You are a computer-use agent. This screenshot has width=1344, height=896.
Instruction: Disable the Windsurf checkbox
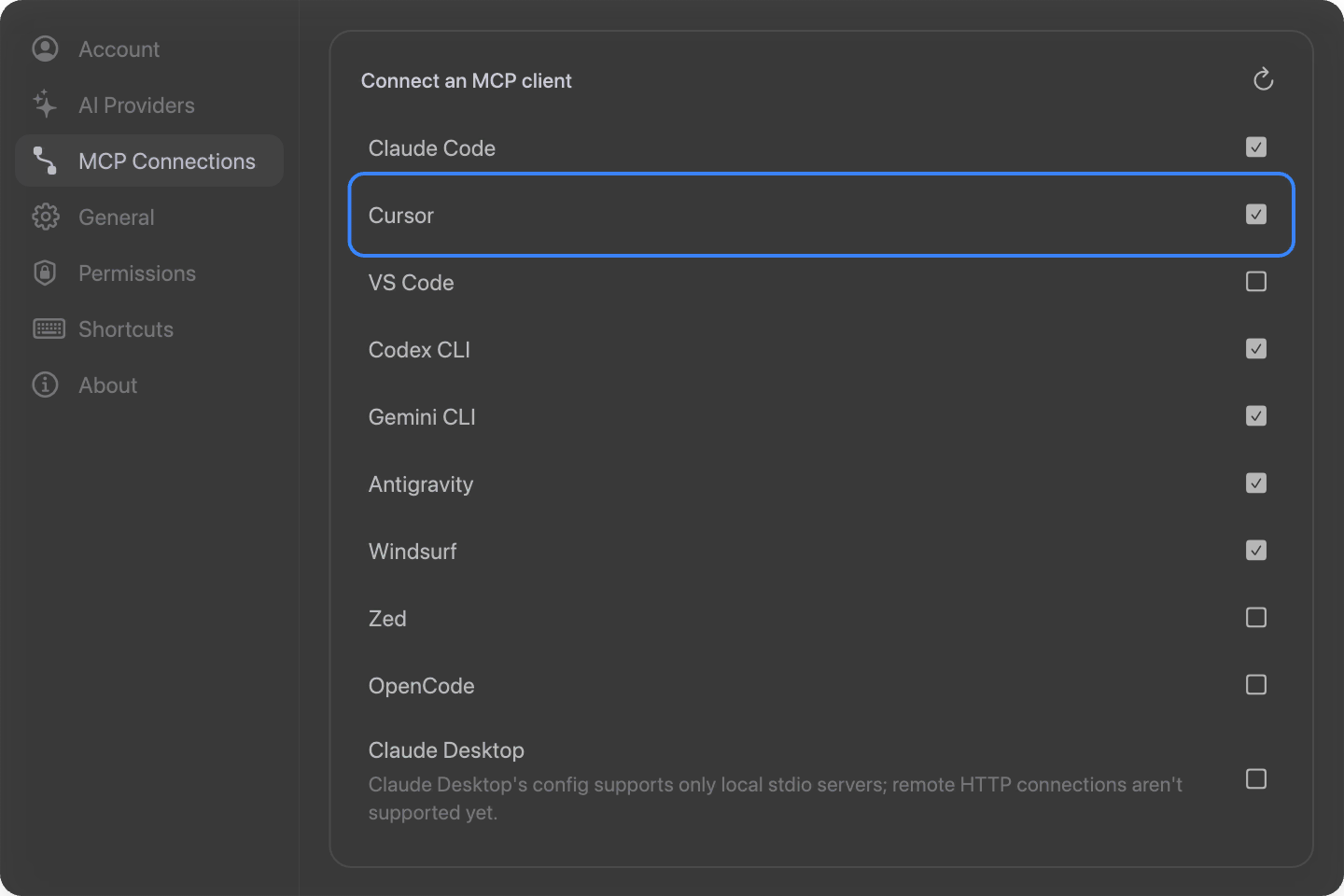(1256, 551)
